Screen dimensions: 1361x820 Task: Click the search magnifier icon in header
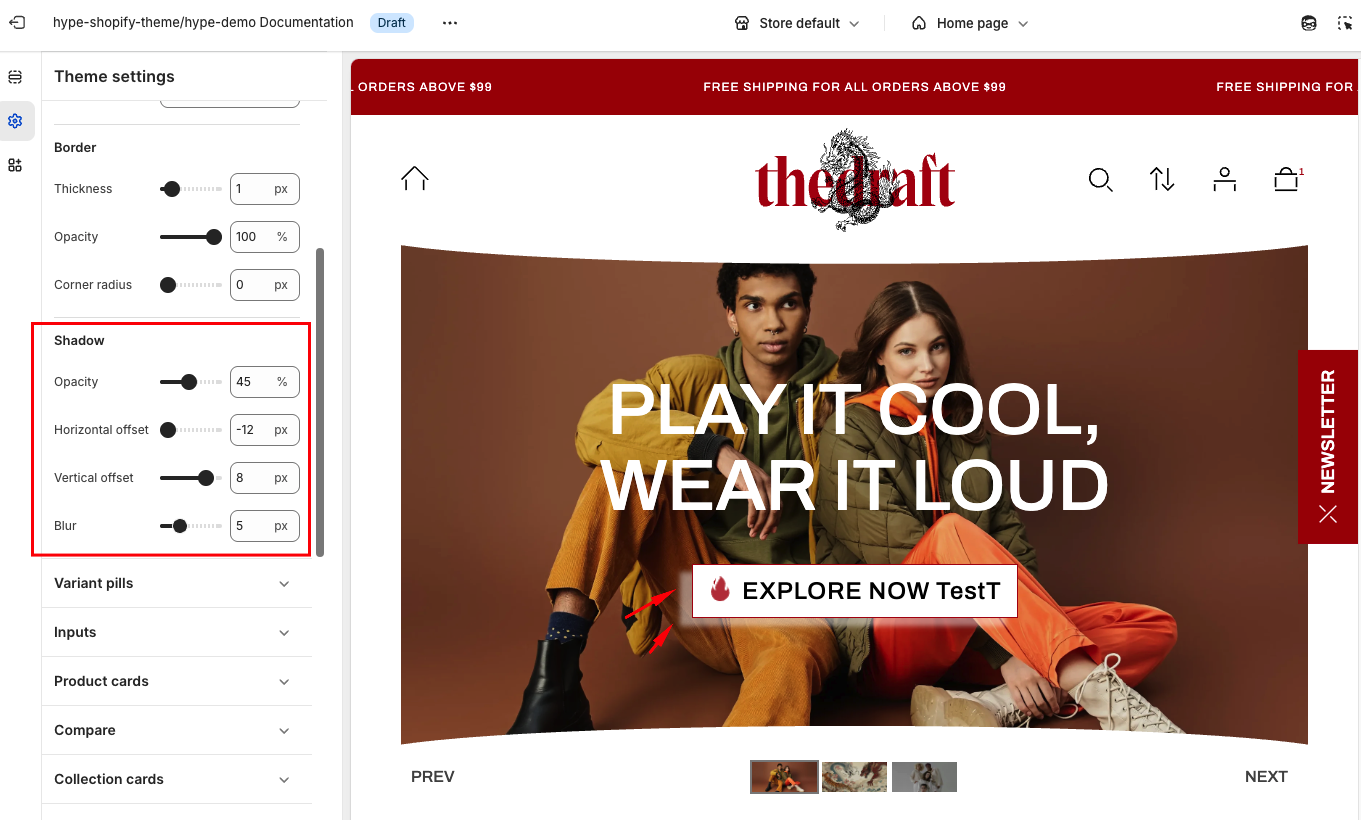[1100, 180]
